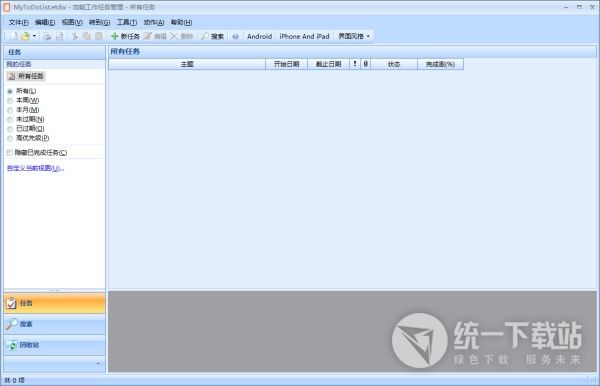Click the print toolbar icon
Screen dimensions: 600x386
(47, 36)
